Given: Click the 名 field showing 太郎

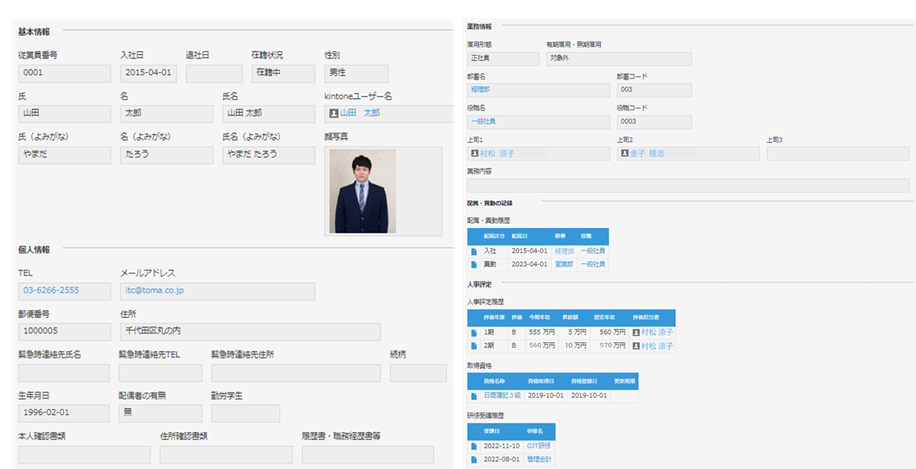Looking at the screenshot, I should [x=166, y=114].
